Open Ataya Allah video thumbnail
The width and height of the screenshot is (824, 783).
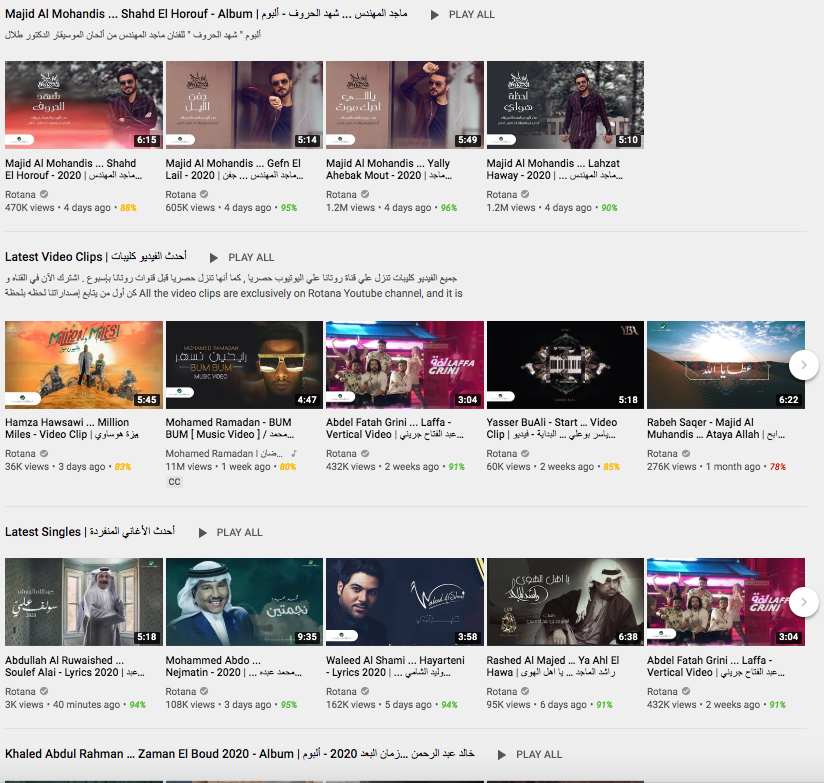pyautogui.click(x=726, y=365)
